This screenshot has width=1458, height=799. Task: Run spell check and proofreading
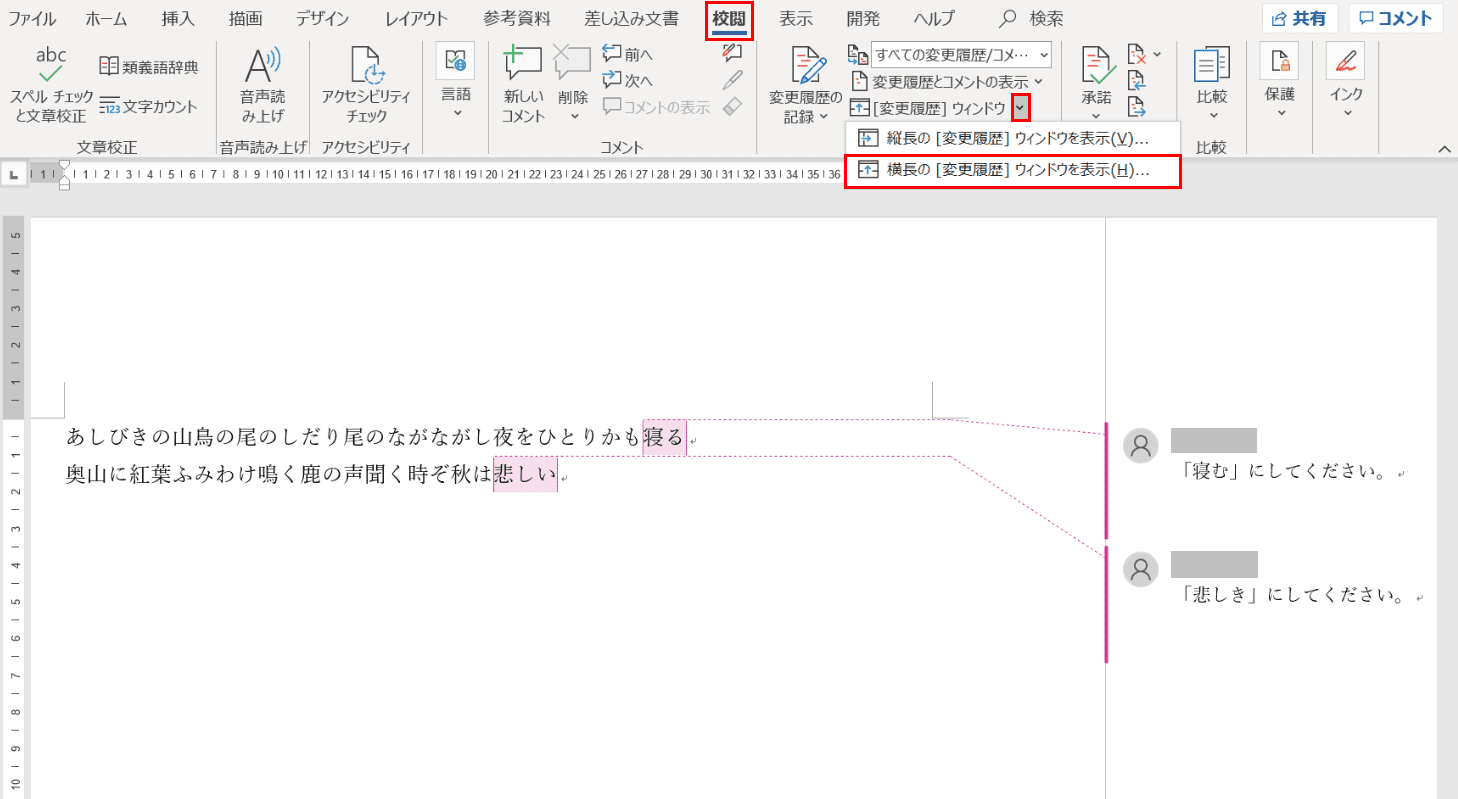coord(51,86)
